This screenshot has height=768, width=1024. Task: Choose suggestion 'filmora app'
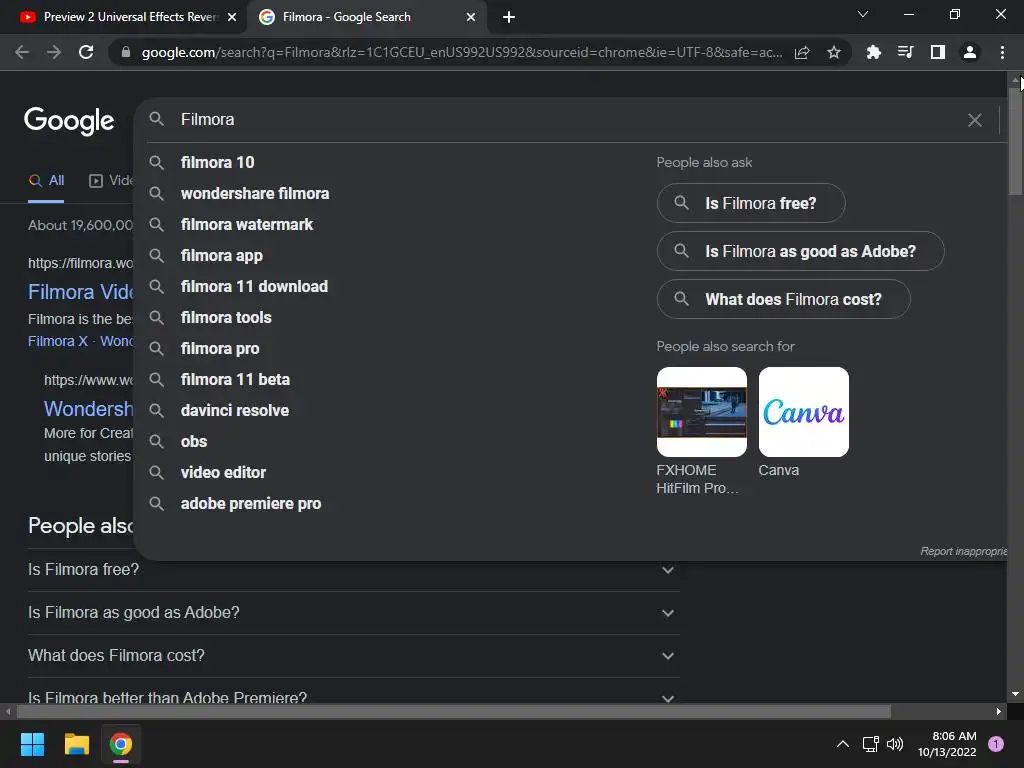(221, 255)
